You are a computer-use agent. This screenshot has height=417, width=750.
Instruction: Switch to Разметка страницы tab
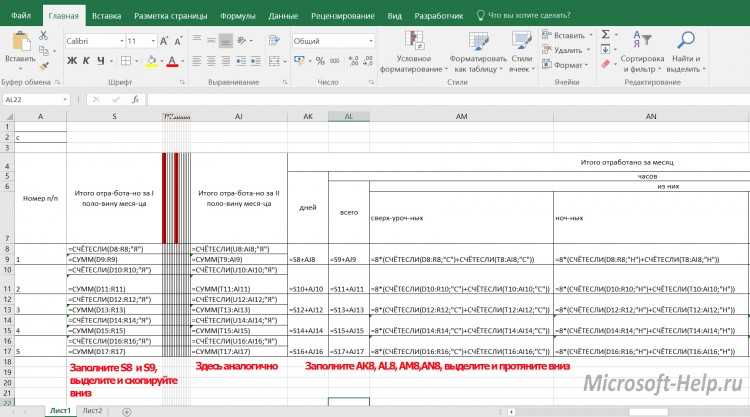[171, 16]
